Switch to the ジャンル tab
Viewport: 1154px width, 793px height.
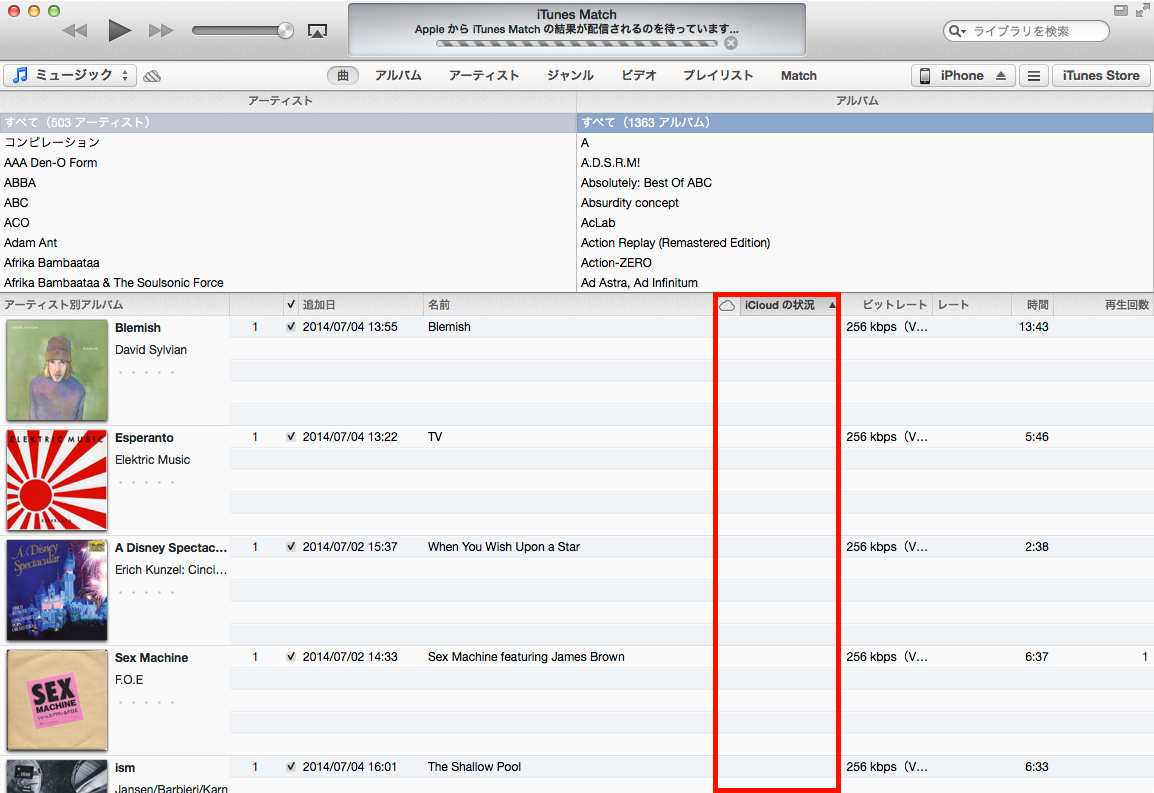click(570, 75)
